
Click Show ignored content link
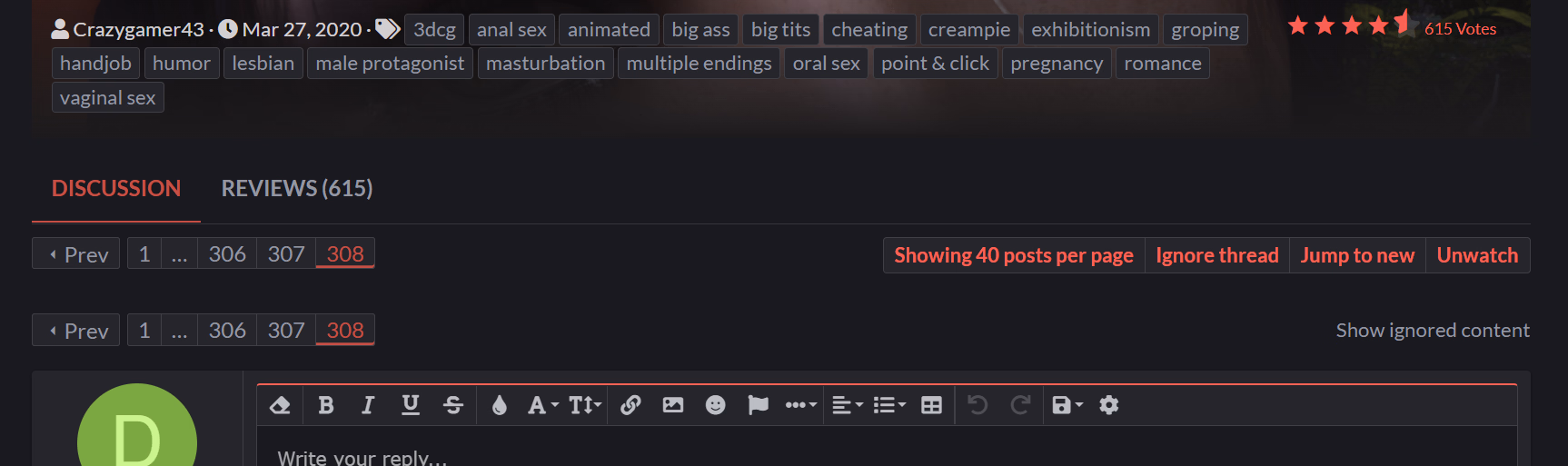[1433, 331]
